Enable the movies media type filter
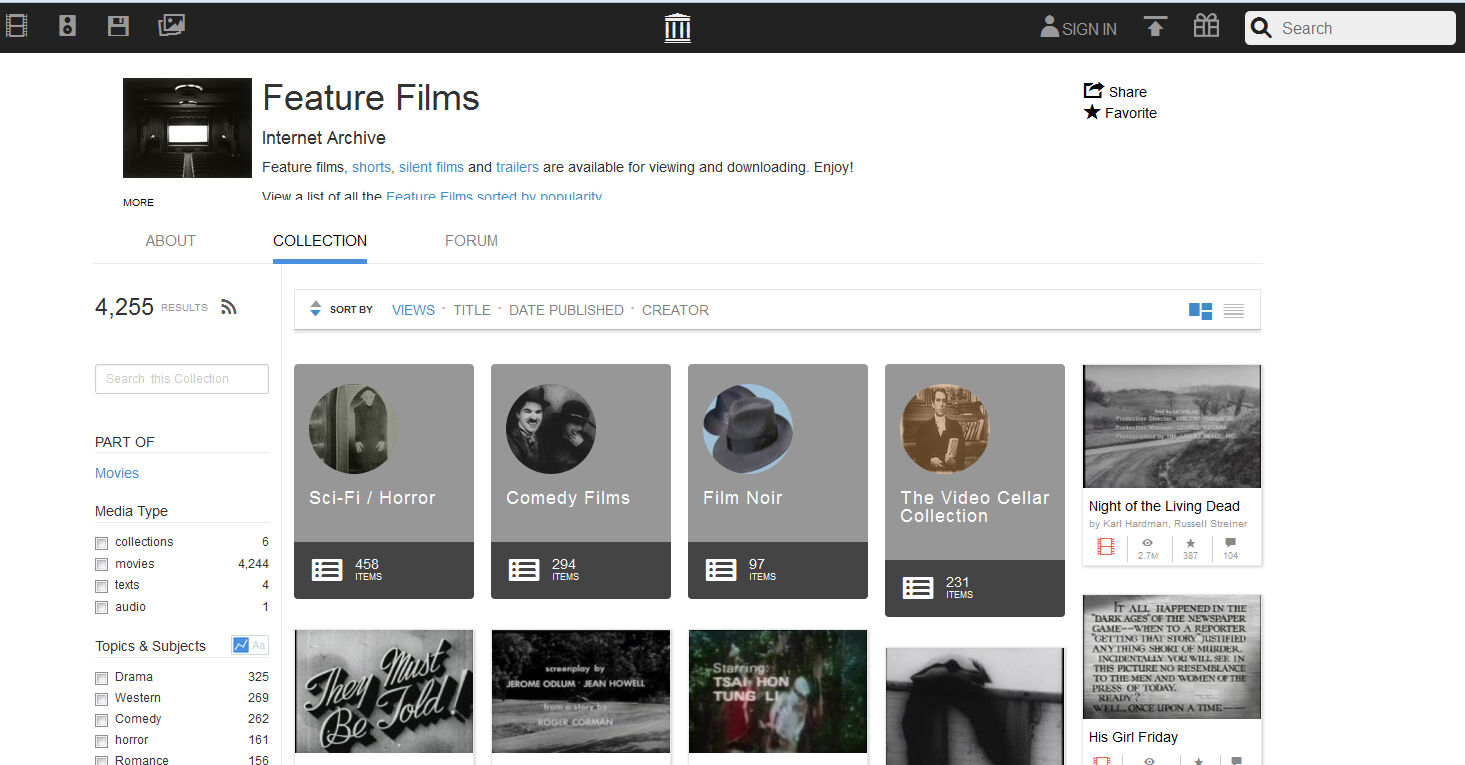 pyautogui.click(x=101, y=565)
